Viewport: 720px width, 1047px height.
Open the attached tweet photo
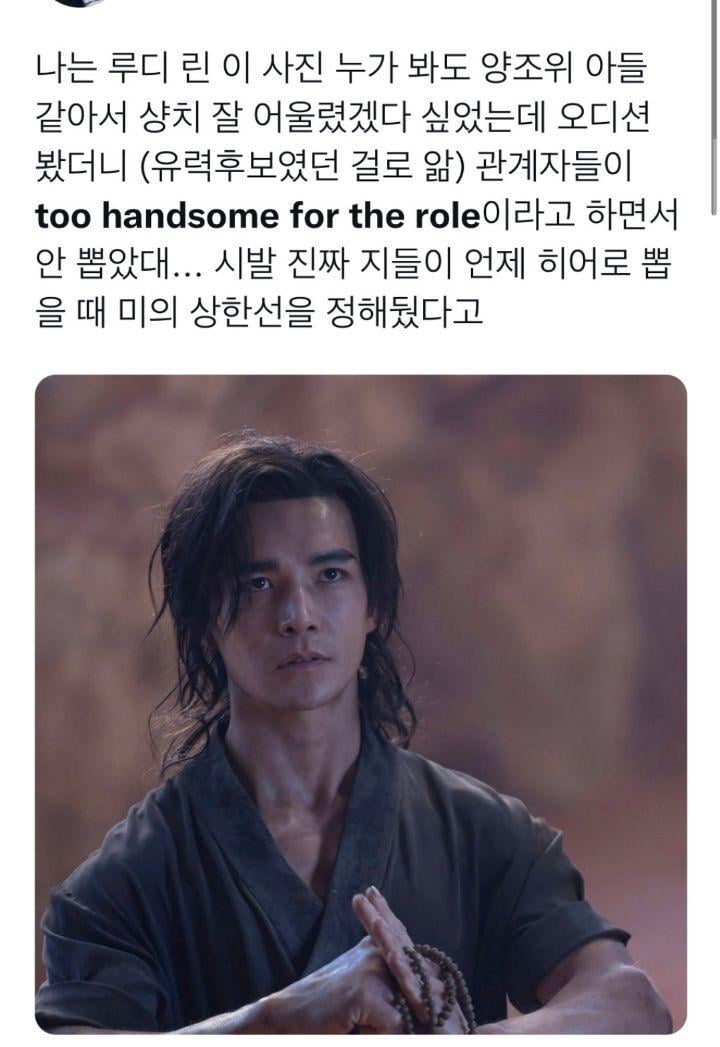(x=361, y=704)
